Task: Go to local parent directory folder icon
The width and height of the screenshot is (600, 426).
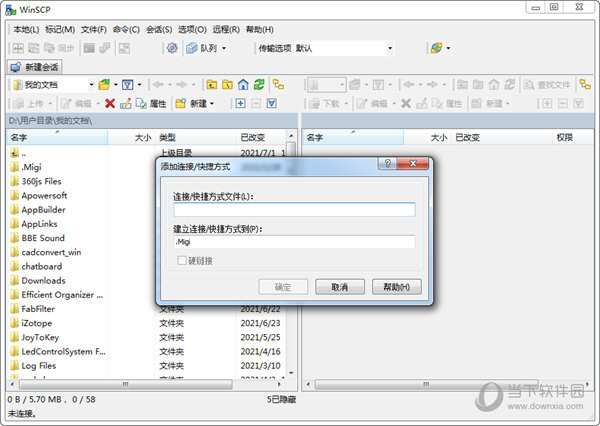Action: pyautogui.click(x=212, y=85)
